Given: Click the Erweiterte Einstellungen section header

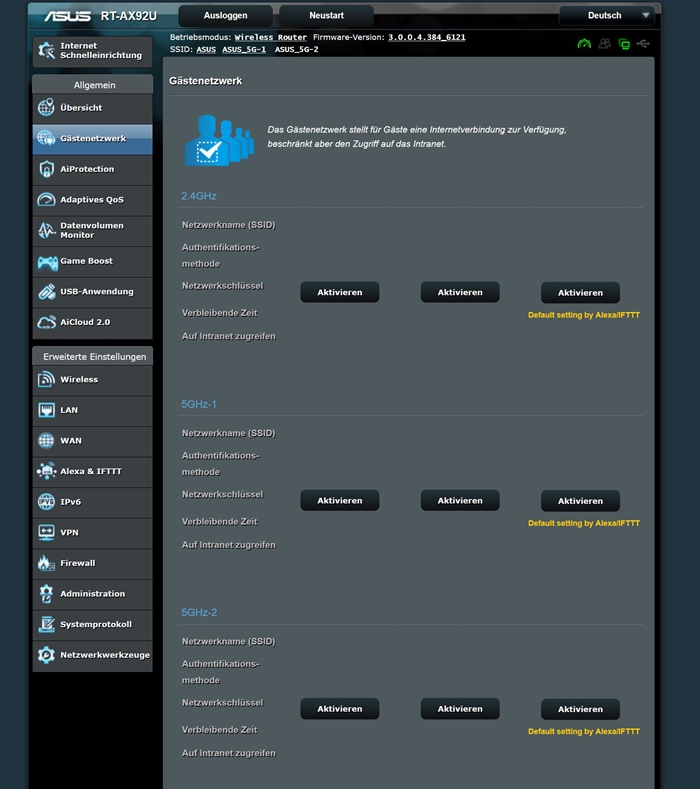Looking at the screenshot, I should [x=95, y=357].
